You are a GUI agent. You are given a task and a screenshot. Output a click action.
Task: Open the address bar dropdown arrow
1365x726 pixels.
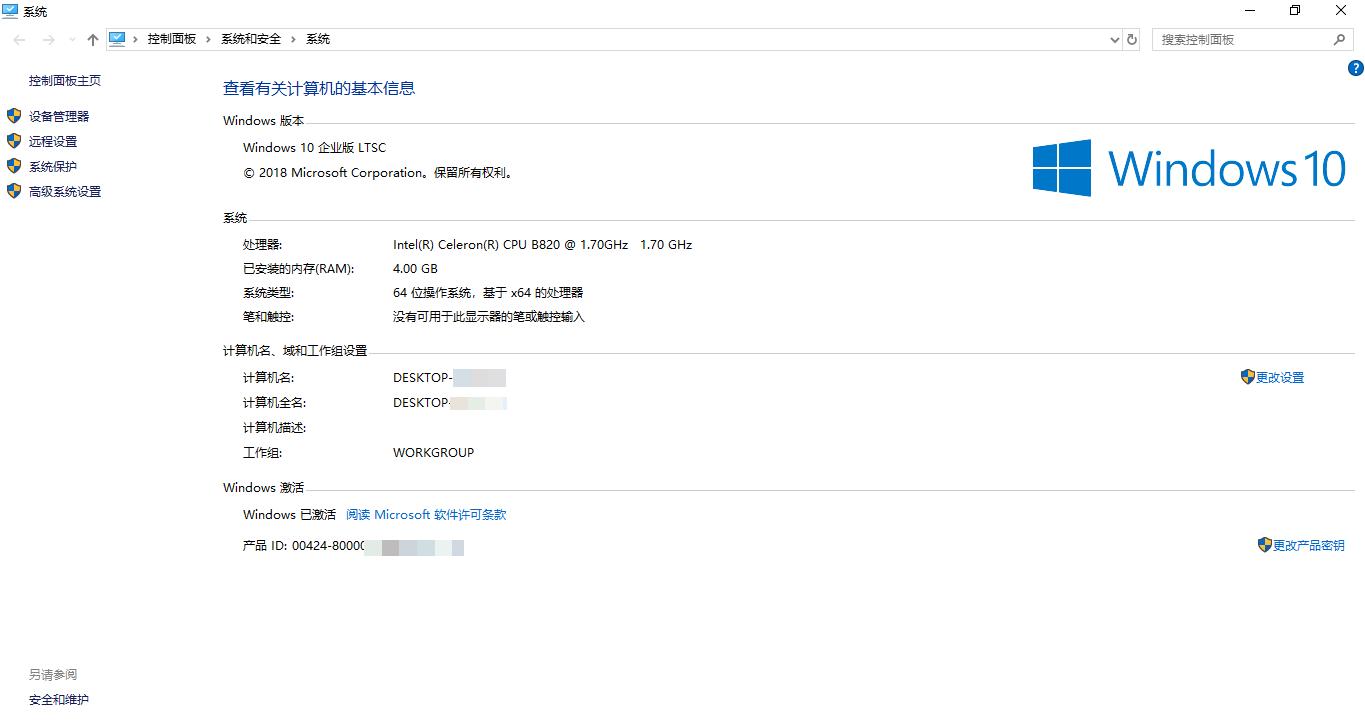tap(1115, 39)
